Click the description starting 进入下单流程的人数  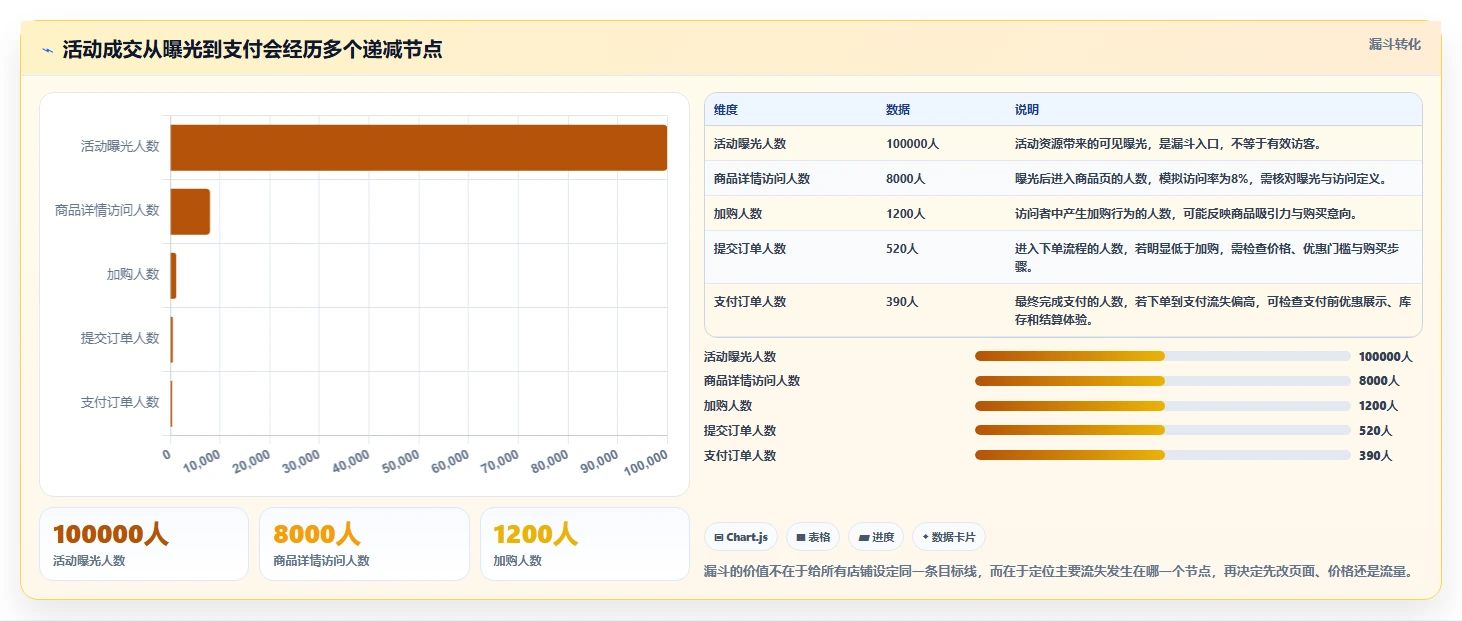coord(1207,258)
